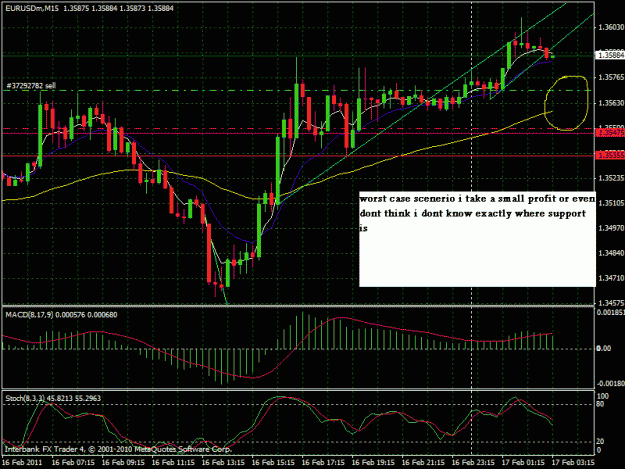
Task: Click the '16 Feb 19:15' time axis label
Action: [373, 463]
